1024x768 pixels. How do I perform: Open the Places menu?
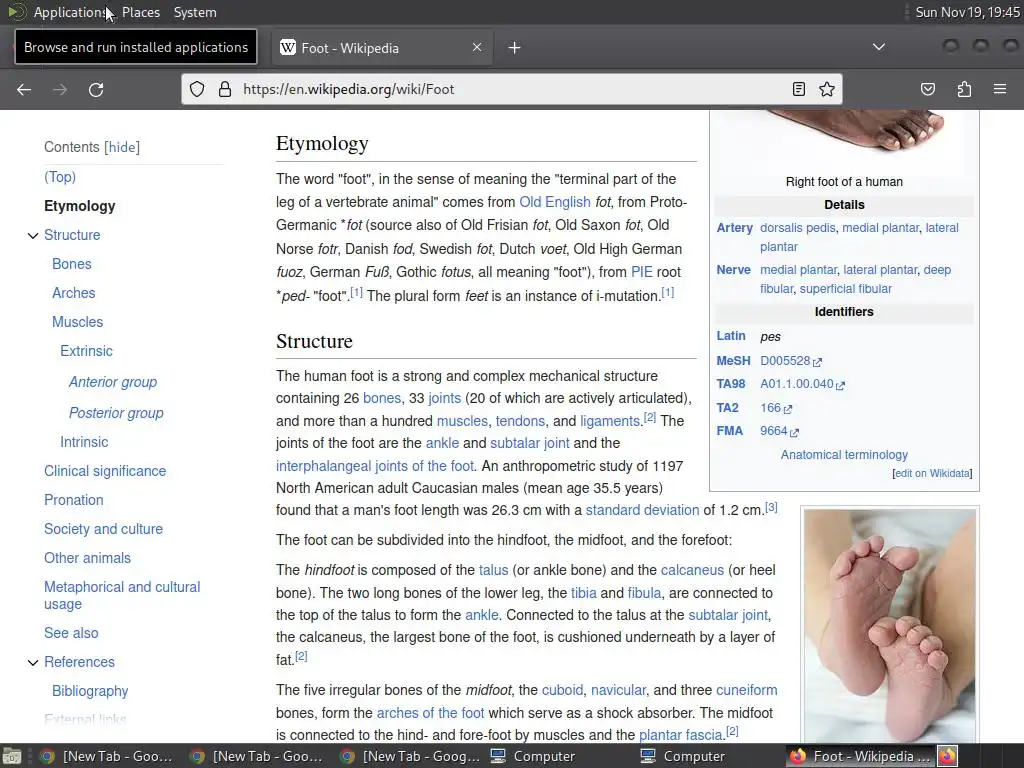click(141, 12)
